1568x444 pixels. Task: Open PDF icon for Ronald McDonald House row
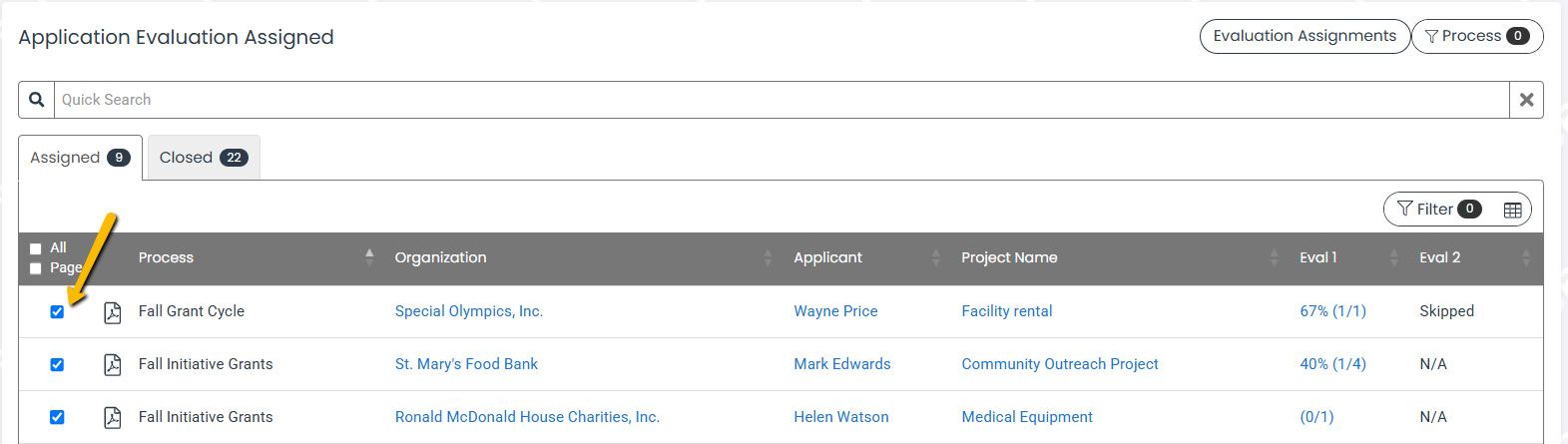click(113, 418)
